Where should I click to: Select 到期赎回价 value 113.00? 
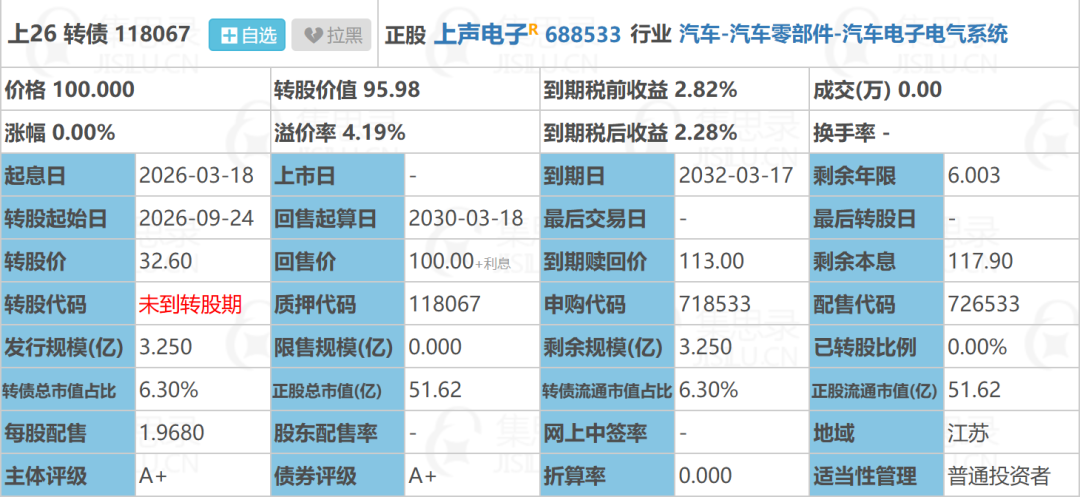coord(712,261)
